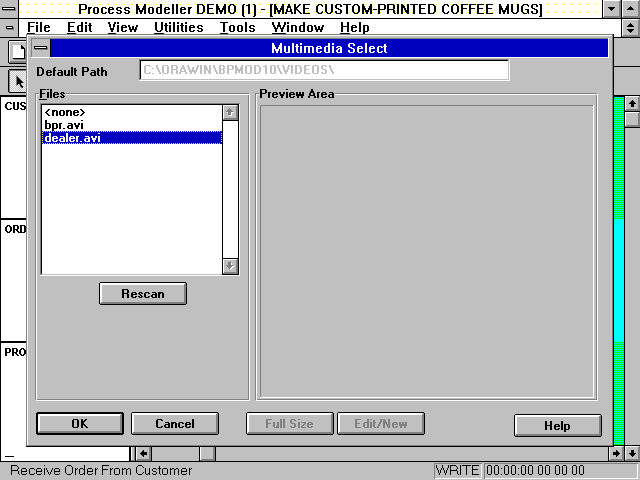Confirm selection with the OK button
This screenshot has width=640, height=480.
[x=79, y=424]
